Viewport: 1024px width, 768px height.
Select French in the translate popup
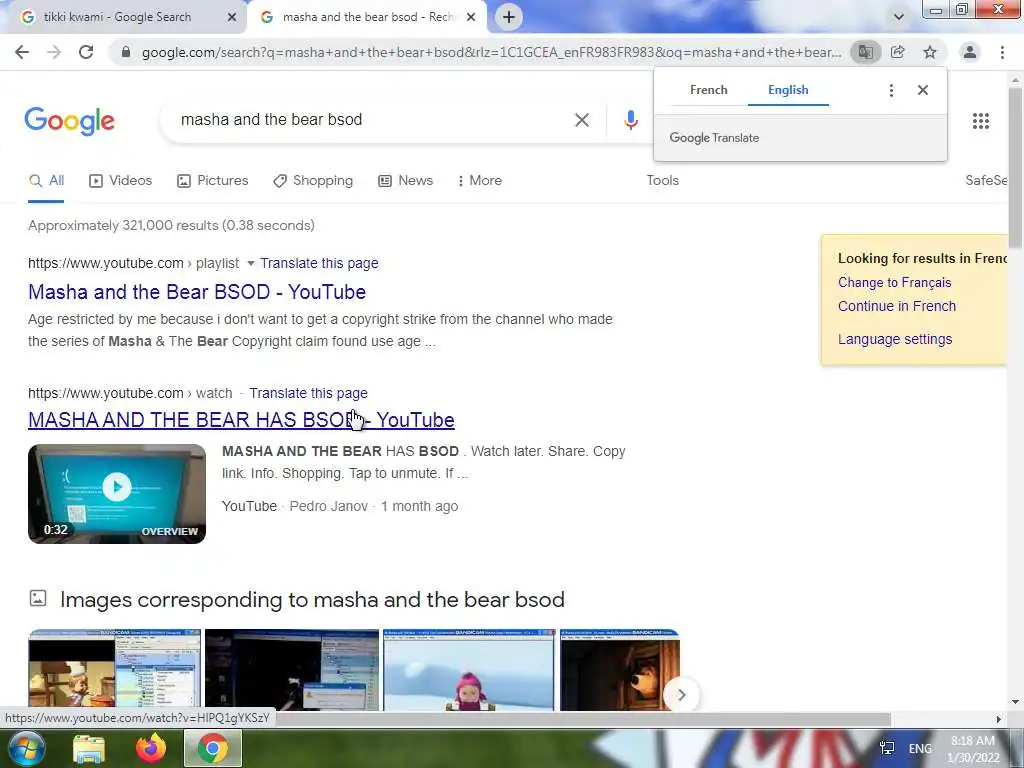709,90
